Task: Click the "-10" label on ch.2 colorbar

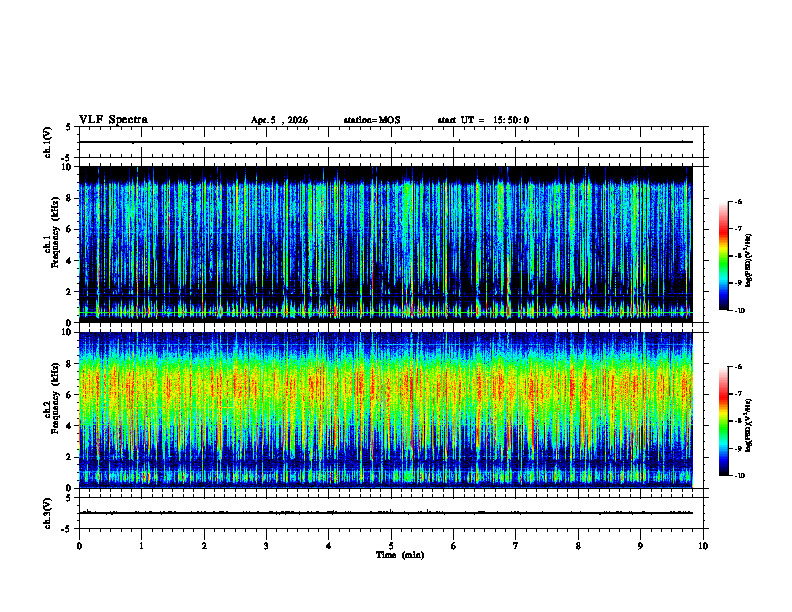Action: pos(739,476)
